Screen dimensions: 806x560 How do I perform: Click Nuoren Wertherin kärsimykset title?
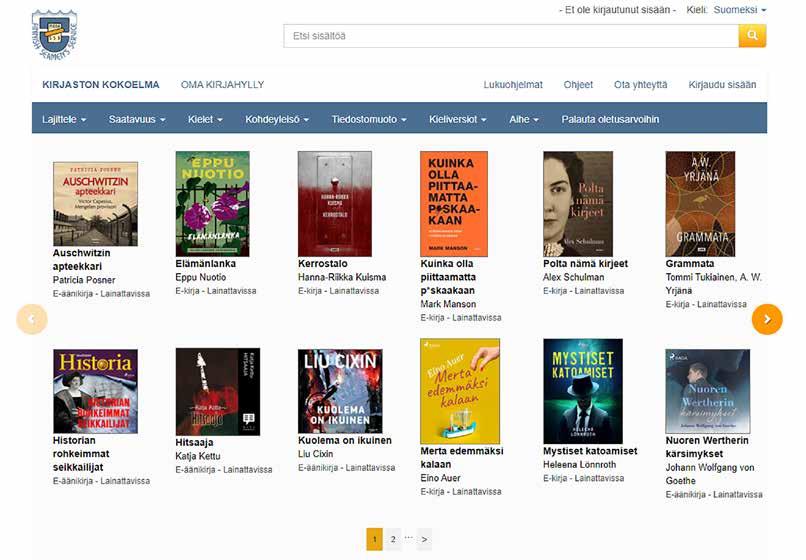click(707, 447)
